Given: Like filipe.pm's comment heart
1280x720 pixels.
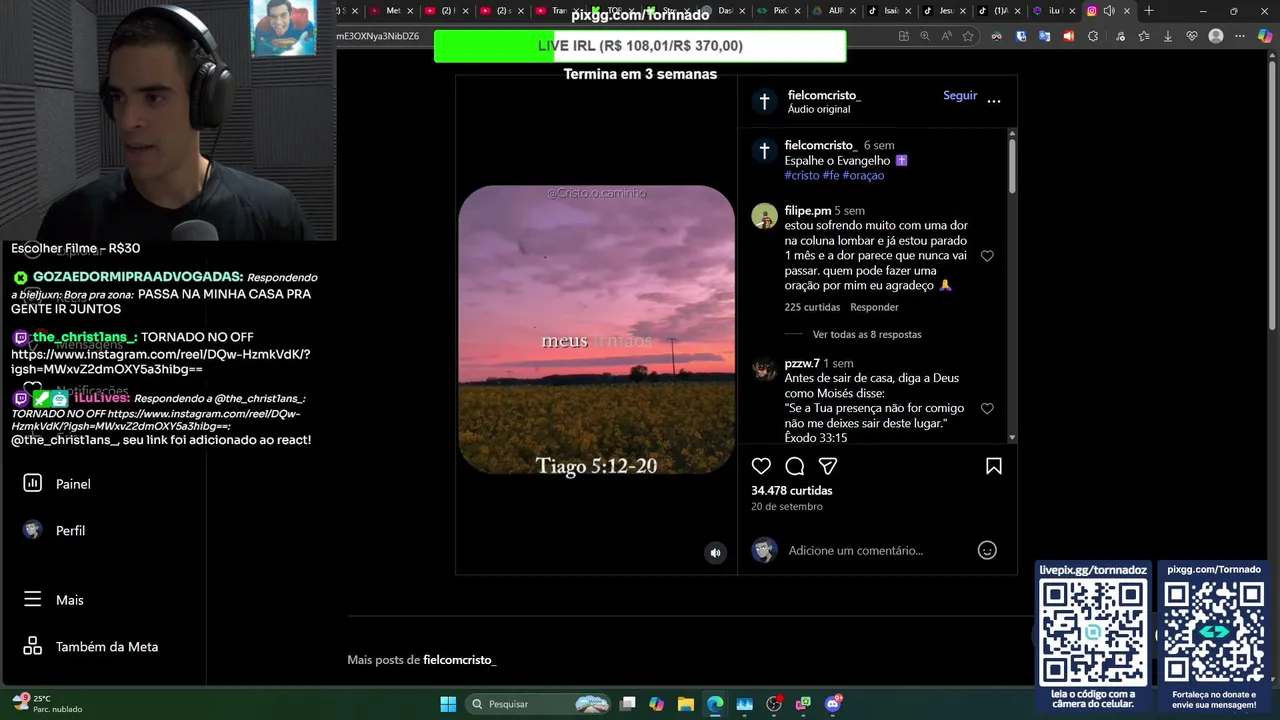Looking at the screenshot, I should [x=987, y=256].
